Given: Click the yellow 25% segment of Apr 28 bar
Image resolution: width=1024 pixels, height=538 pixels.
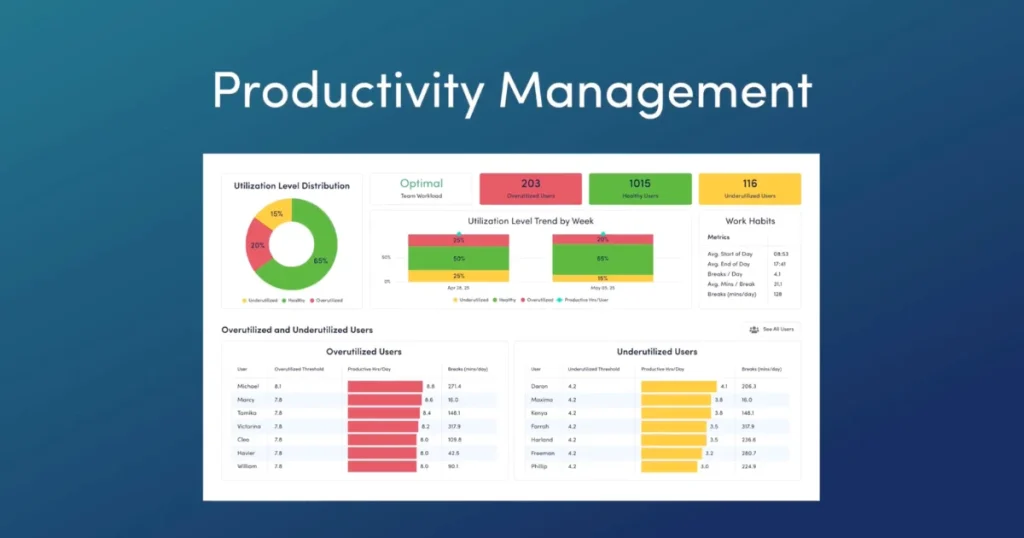Looking at the screenshot, I should click(x=458, y=276).
